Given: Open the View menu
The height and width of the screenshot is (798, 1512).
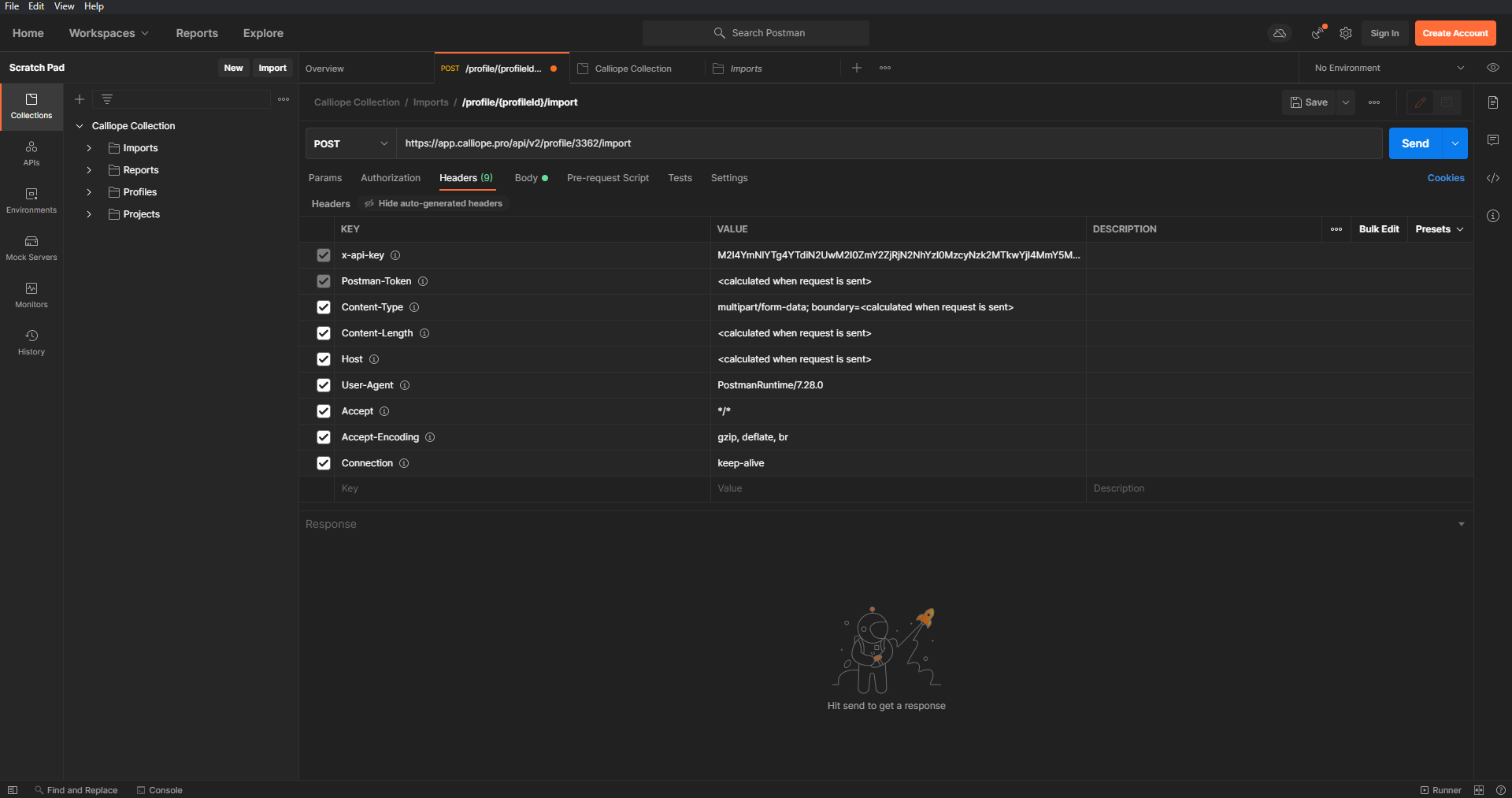Looking at the screenshot, I should click(64, 6).
